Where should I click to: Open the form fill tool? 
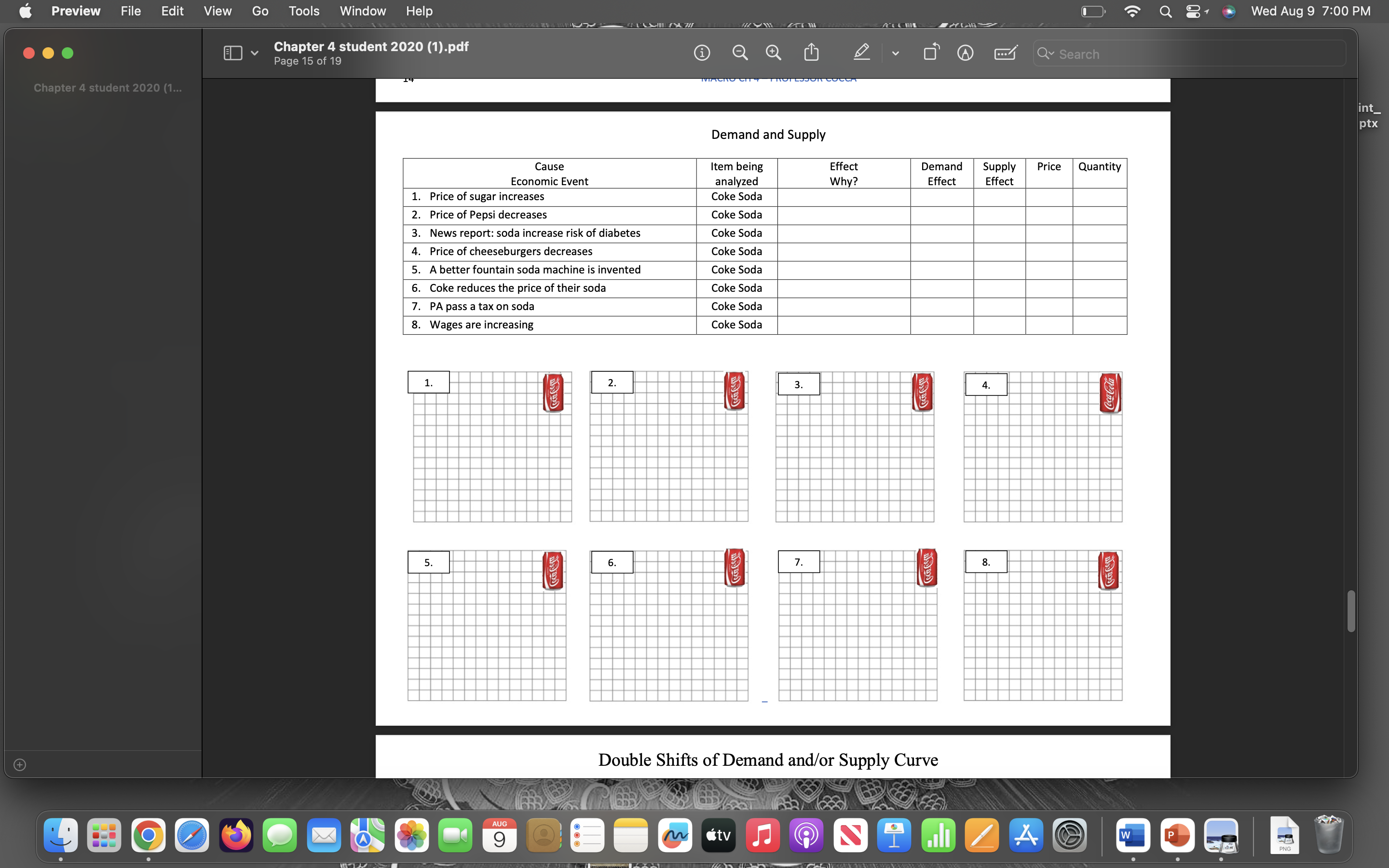point(1005,52)
